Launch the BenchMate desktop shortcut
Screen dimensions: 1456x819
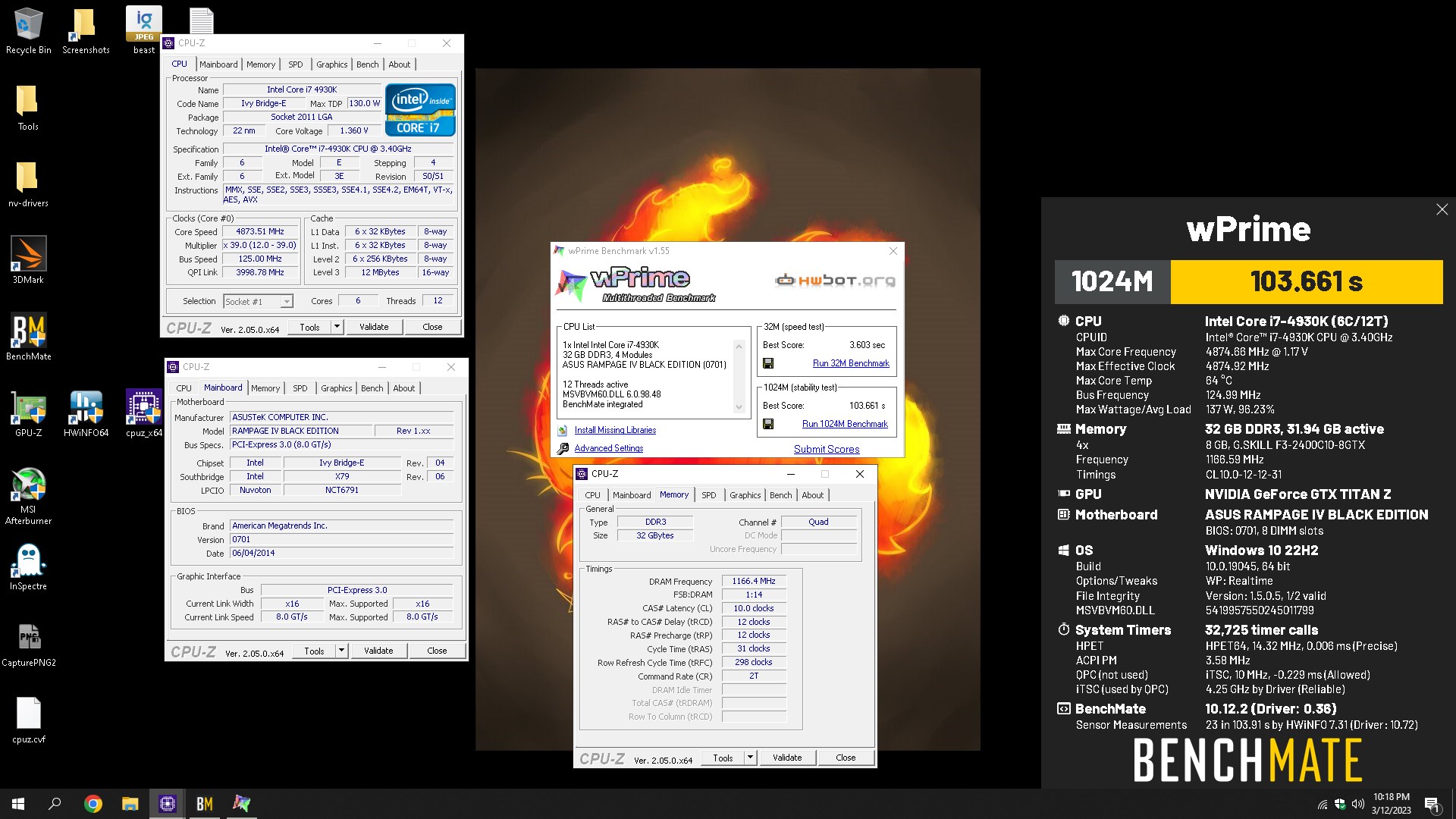pos(28,337)
